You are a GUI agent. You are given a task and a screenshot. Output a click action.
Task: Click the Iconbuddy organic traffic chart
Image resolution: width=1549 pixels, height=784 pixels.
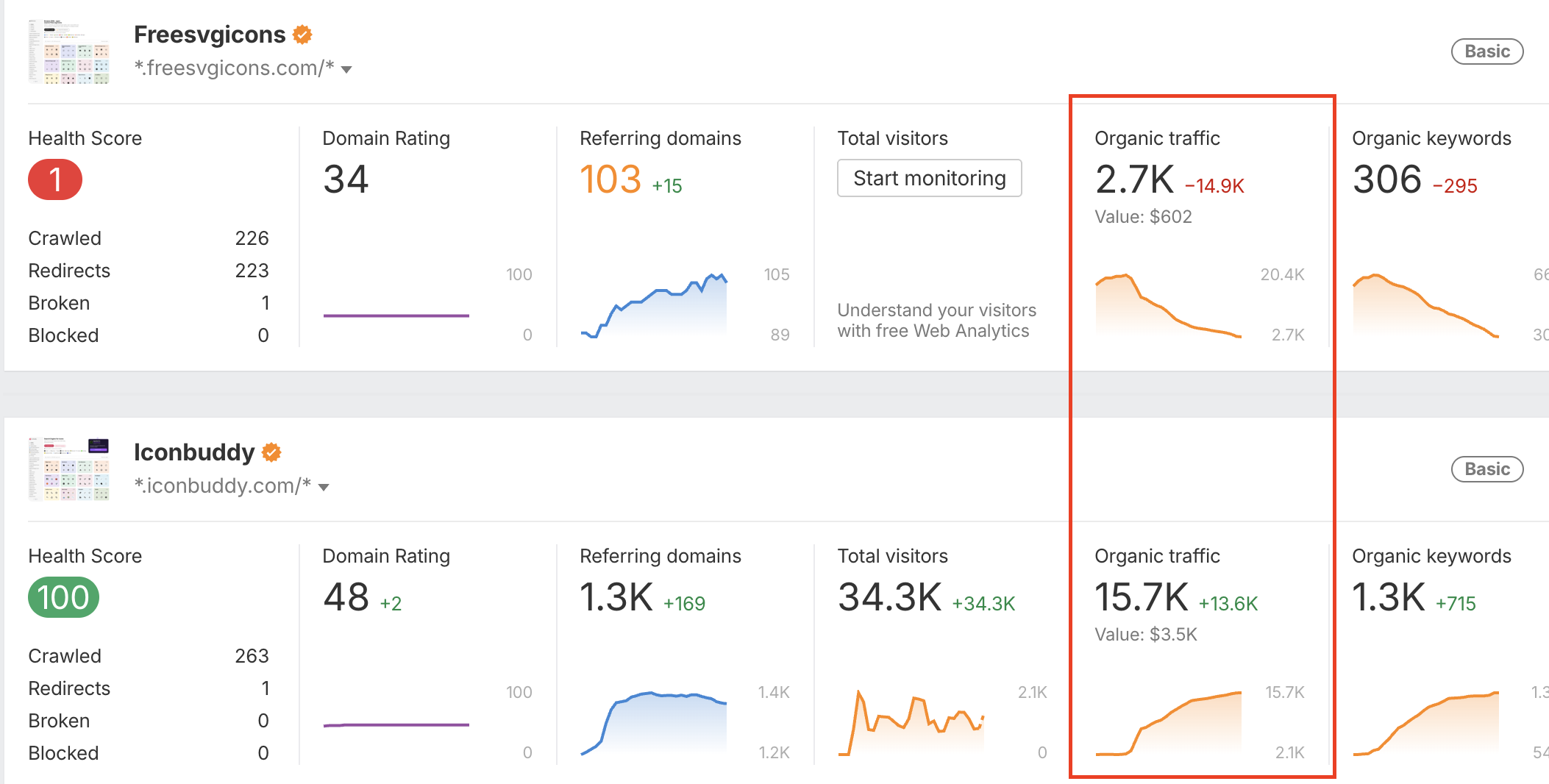click(1169, 723)
